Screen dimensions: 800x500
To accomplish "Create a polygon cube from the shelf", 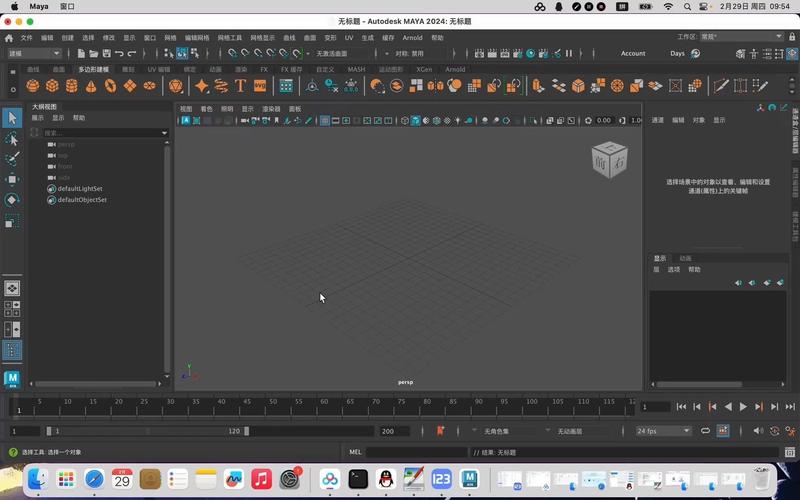I will click(x=52, y=86).
